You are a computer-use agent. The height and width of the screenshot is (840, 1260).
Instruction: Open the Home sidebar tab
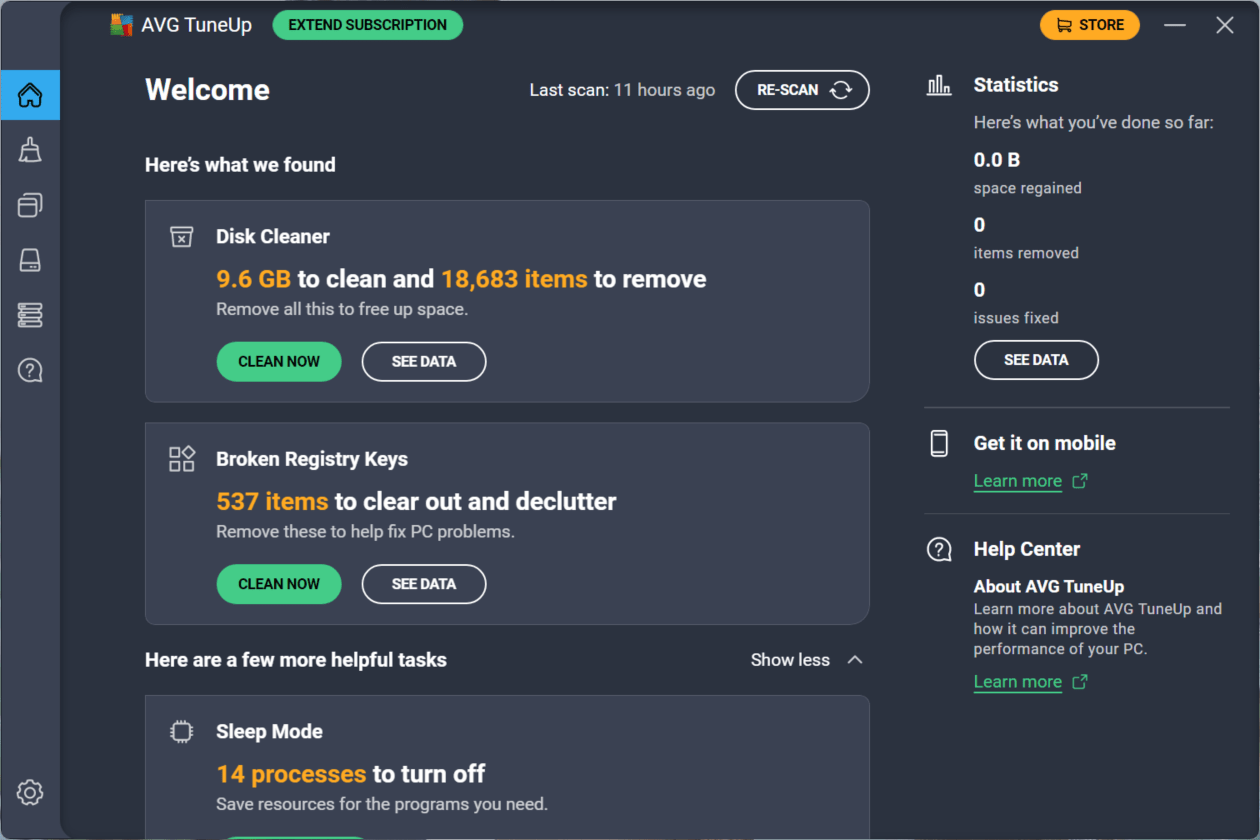pyautogui.click(x=30, y=95)
